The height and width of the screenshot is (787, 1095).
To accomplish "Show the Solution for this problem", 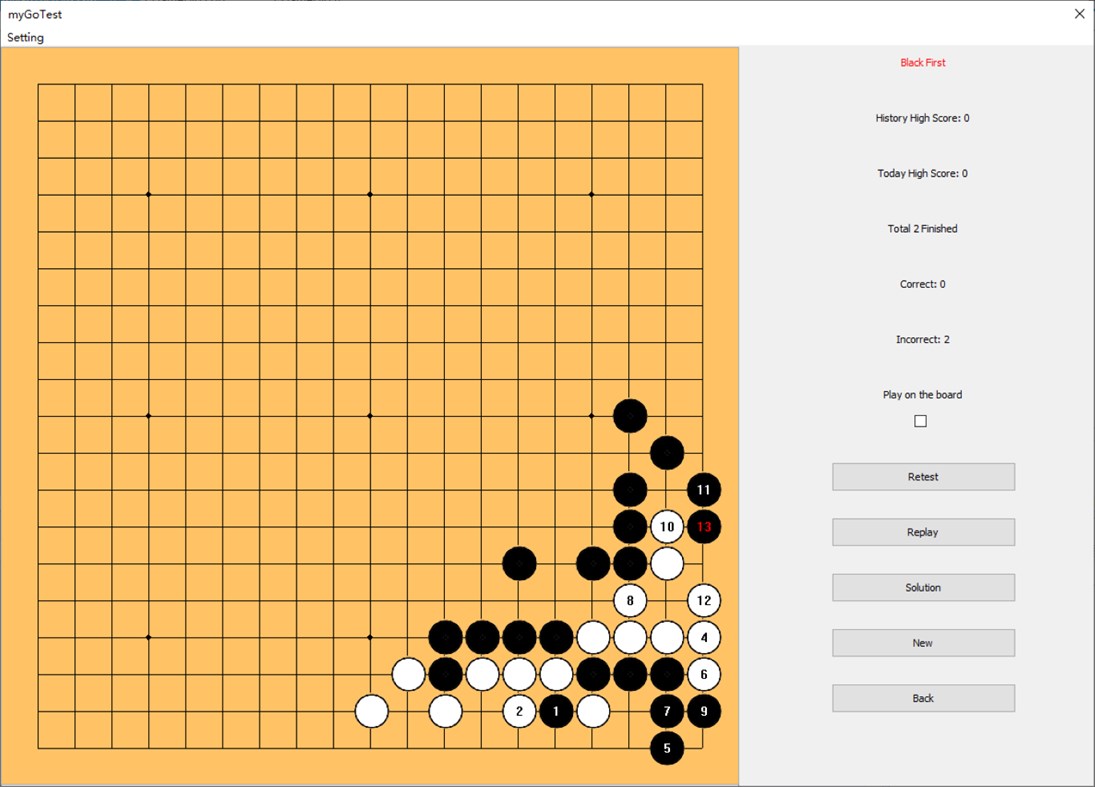I will (x=922, y=587).
